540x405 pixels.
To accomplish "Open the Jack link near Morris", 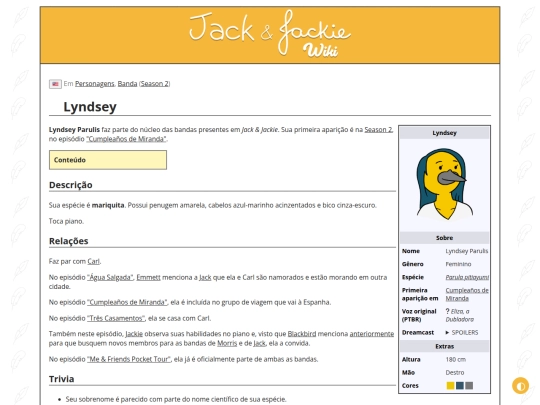I will (259, 343).
